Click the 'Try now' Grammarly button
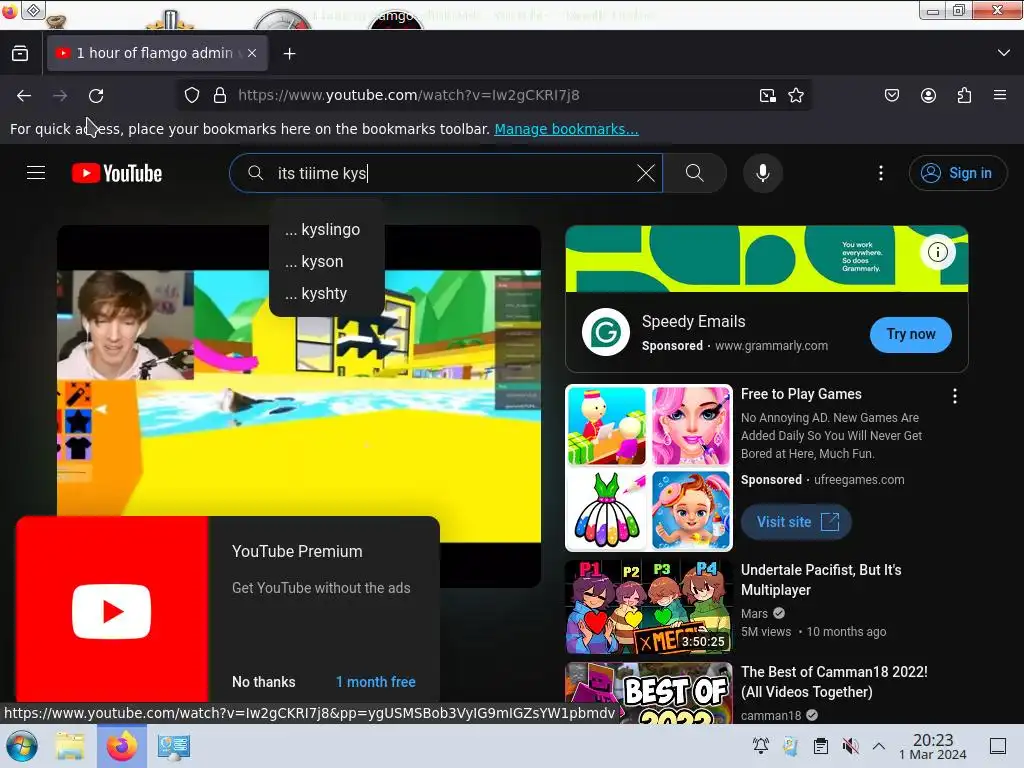1024x768 pixels. coord(910,334)
